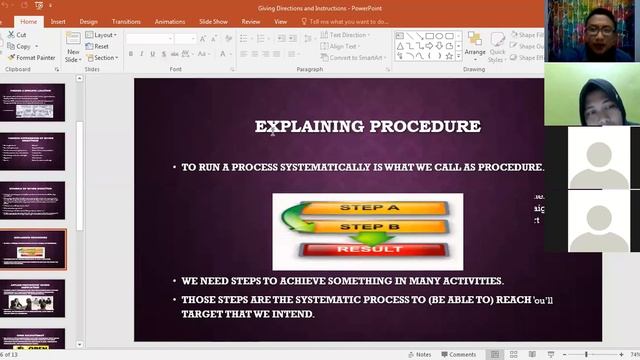Toggle Center paragraph alignment
640x360 pixels.
coord(255,54)
